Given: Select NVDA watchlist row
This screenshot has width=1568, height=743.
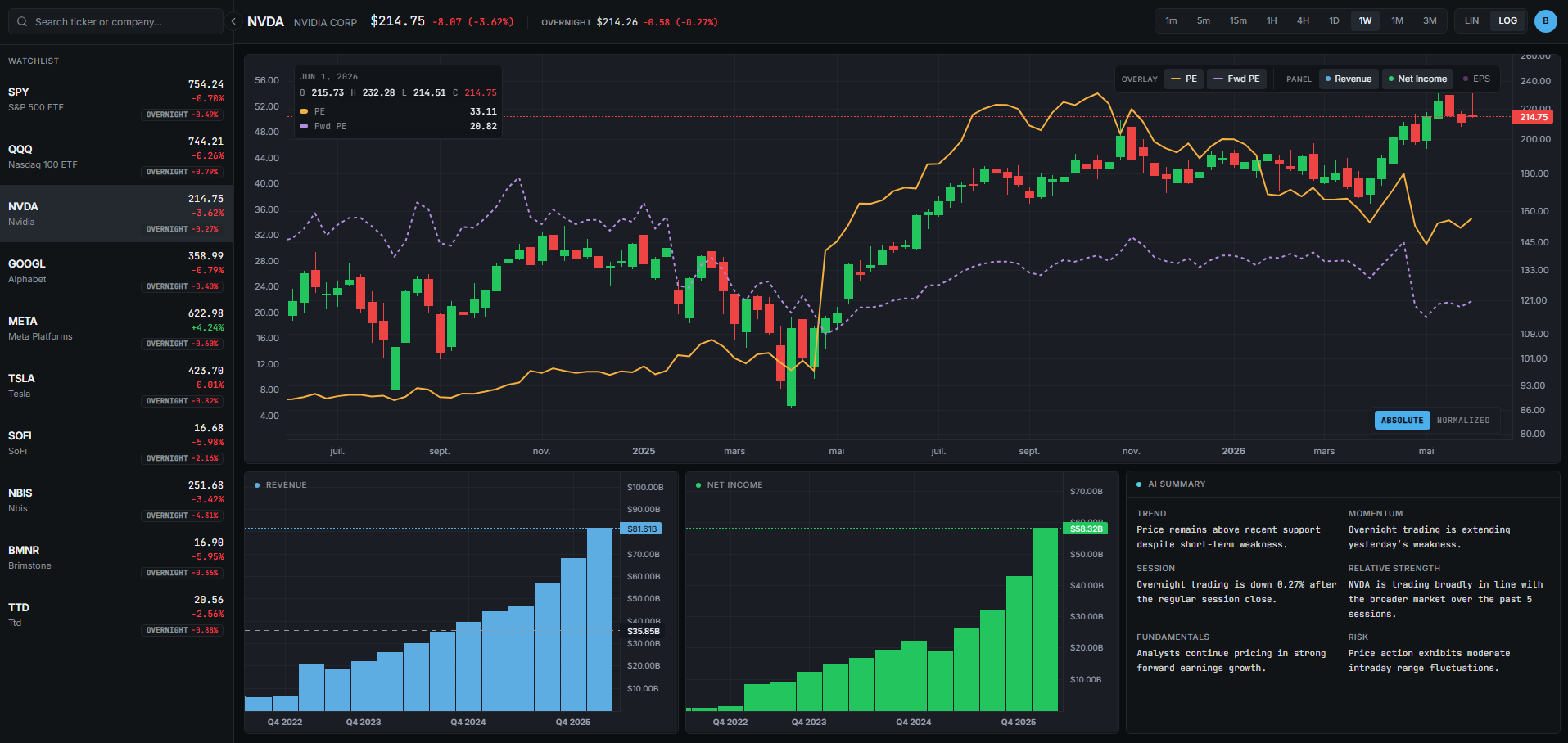Looking at the screenshot, I should point(116,214).
